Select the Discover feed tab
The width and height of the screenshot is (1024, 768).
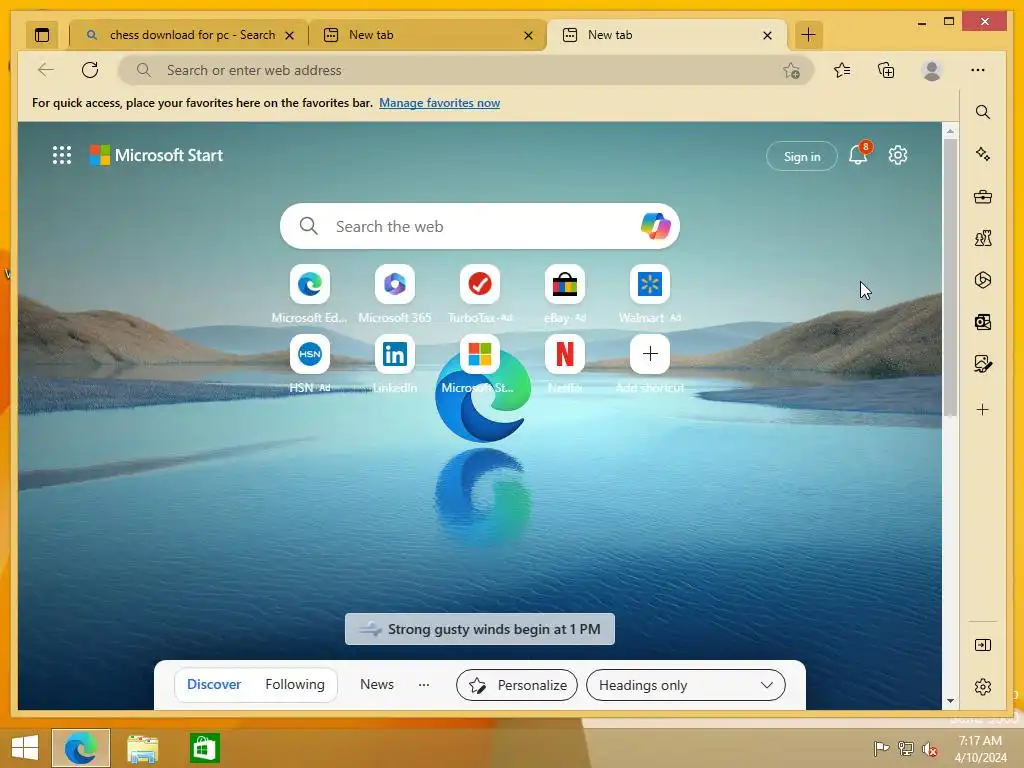(214, 684)
